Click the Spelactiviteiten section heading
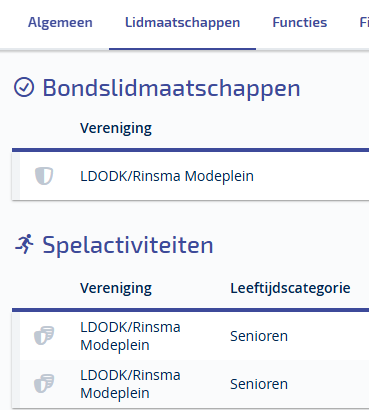The width and height of the screenshot is (369, 410). pyautogui.click(x=128, y=245)
